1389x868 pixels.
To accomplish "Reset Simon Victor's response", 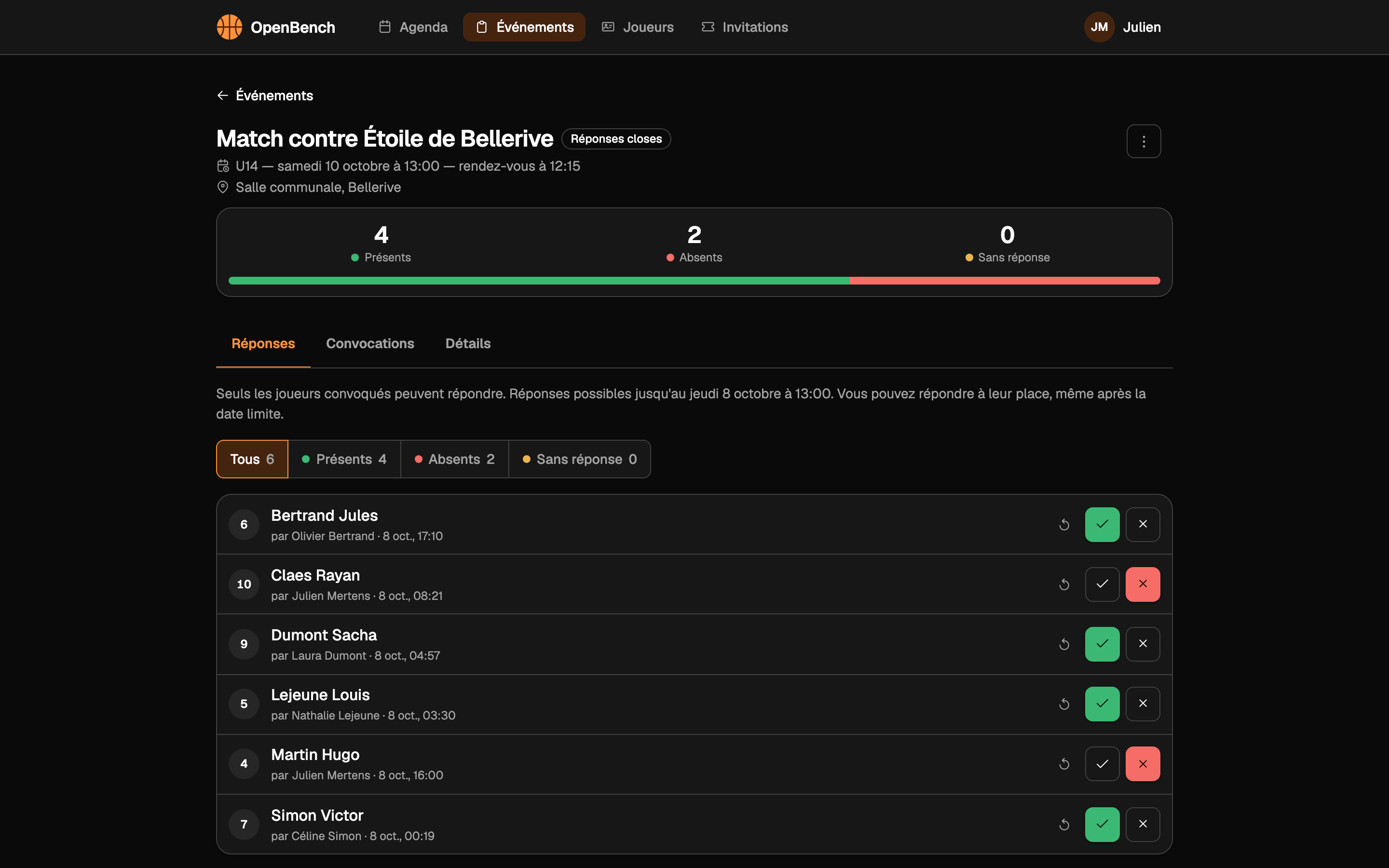I will (1064, 825).
